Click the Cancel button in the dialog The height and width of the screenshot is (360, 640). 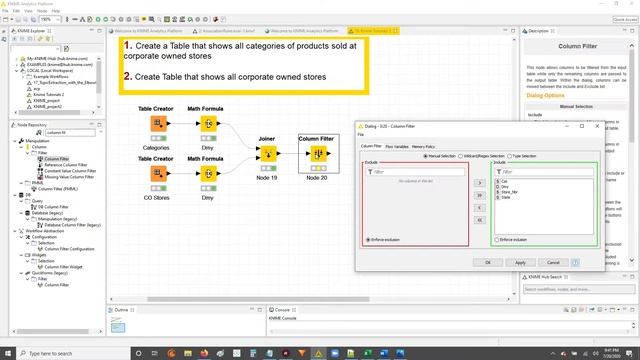tap(553, 262)
